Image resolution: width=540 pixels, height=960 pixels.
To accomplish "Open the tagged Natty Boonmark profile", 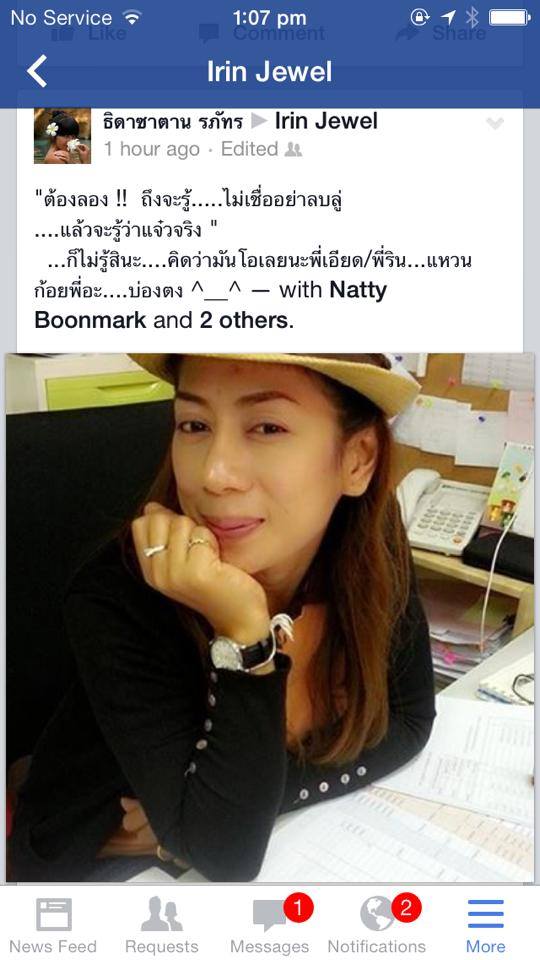I will [x=211, y=304].
